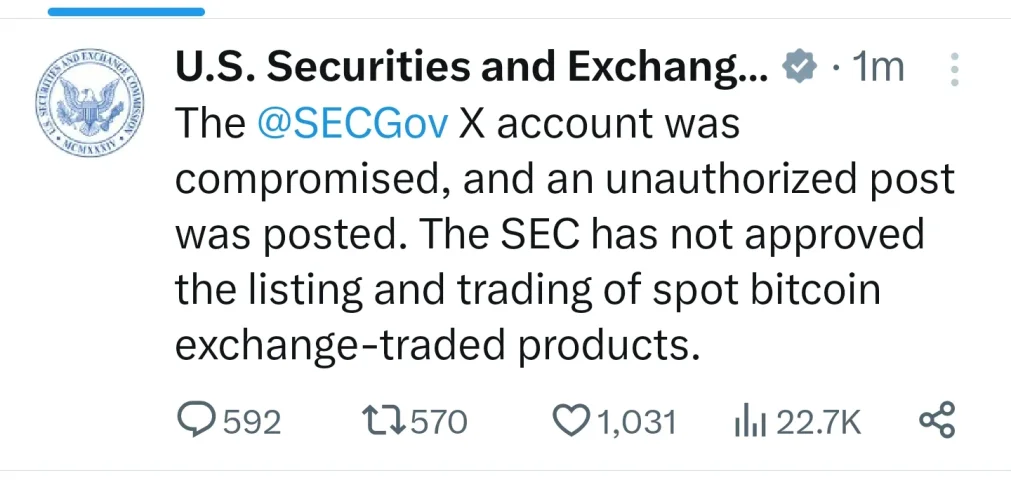Image resolution: width=1011 pixels, height=480 pixels.
Task: Select the blue active tab indicator
Action: pos(126,11)
